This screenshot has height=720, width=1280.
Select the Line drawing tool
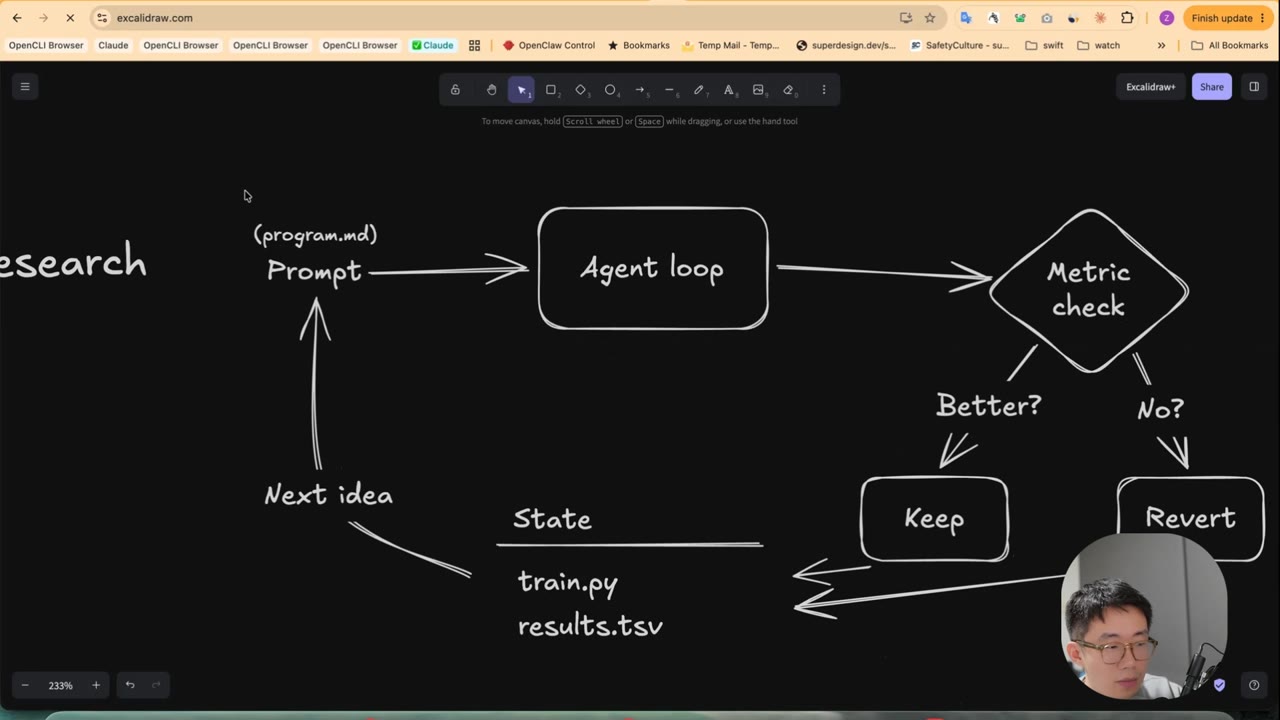[x=669, y=90]
